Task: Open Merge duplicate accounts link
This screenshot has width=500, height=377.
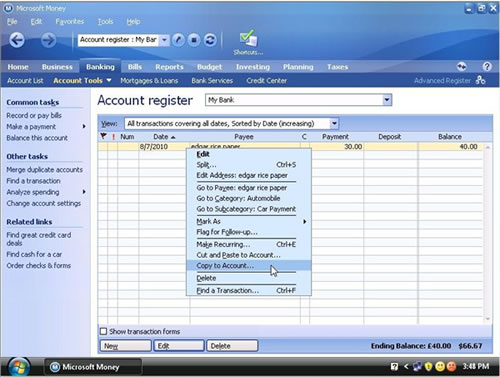Action: (44, 170)
